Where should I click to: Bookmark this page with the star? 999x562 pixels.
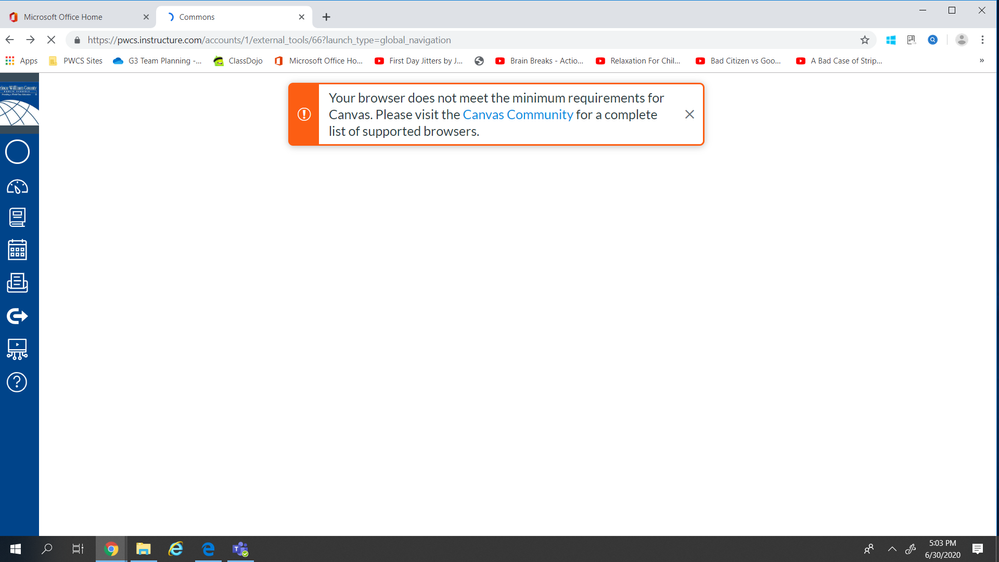pos(865,40)
